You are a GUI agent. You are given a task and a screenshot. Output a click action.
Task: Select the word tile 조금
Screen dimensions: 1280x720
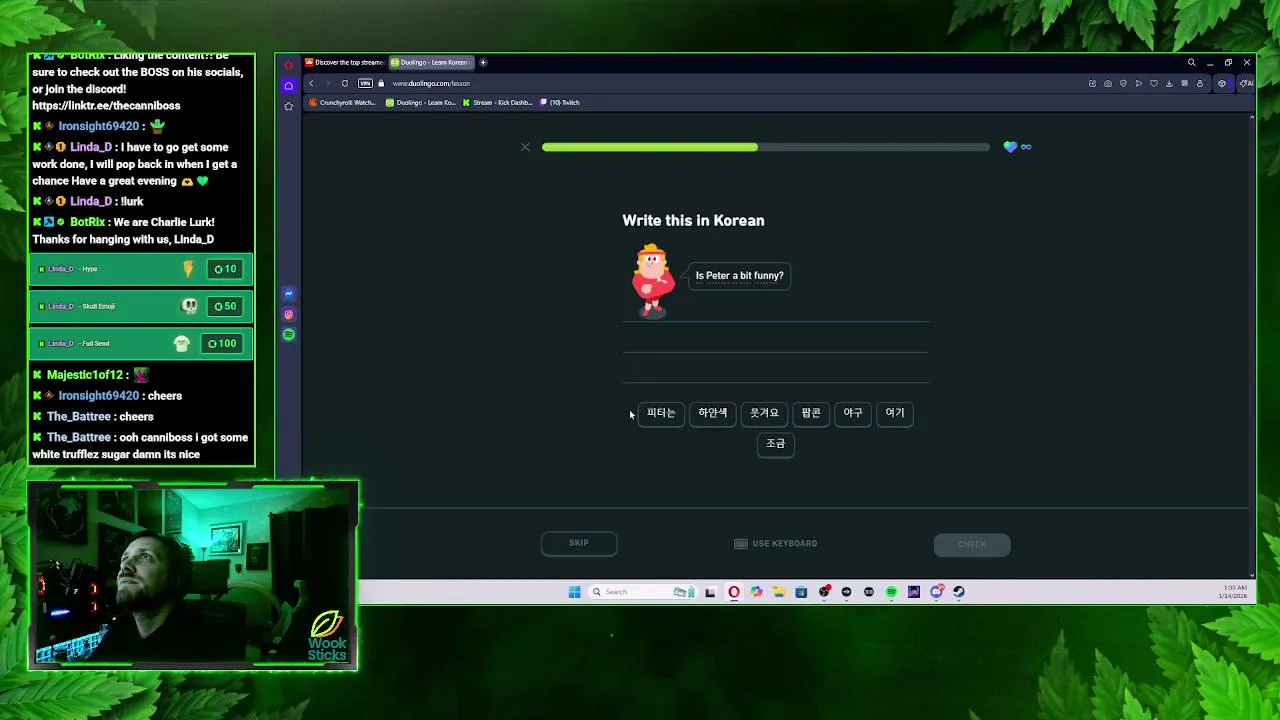(776, 444)
